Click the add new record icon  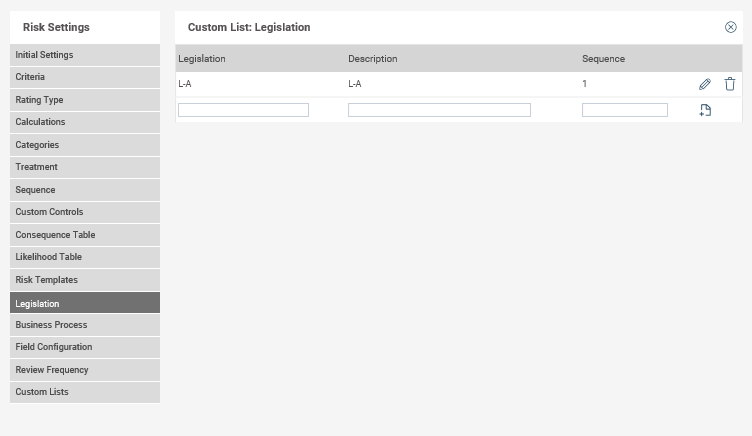click(705, 110)
